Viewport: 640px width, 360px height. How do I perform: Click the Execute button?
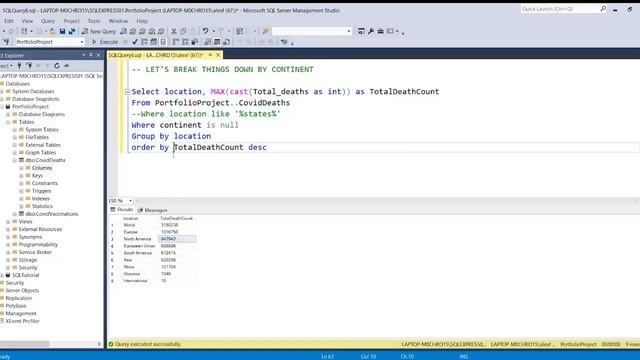click(x=105, y=42)
